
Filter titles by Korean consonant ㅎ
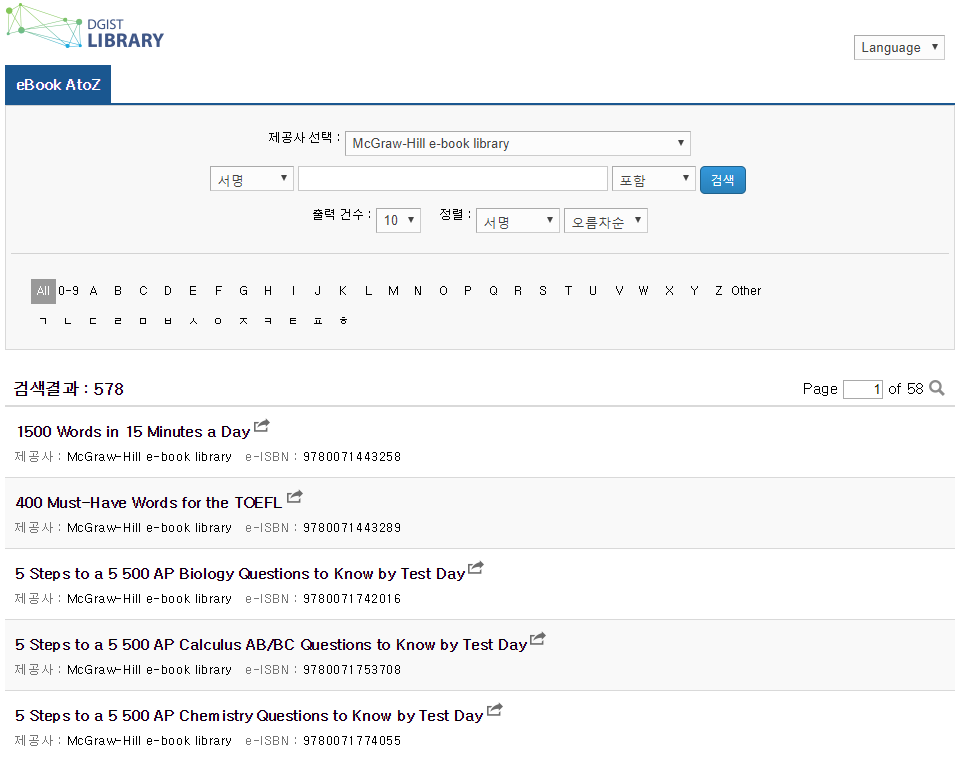[344, 321]
